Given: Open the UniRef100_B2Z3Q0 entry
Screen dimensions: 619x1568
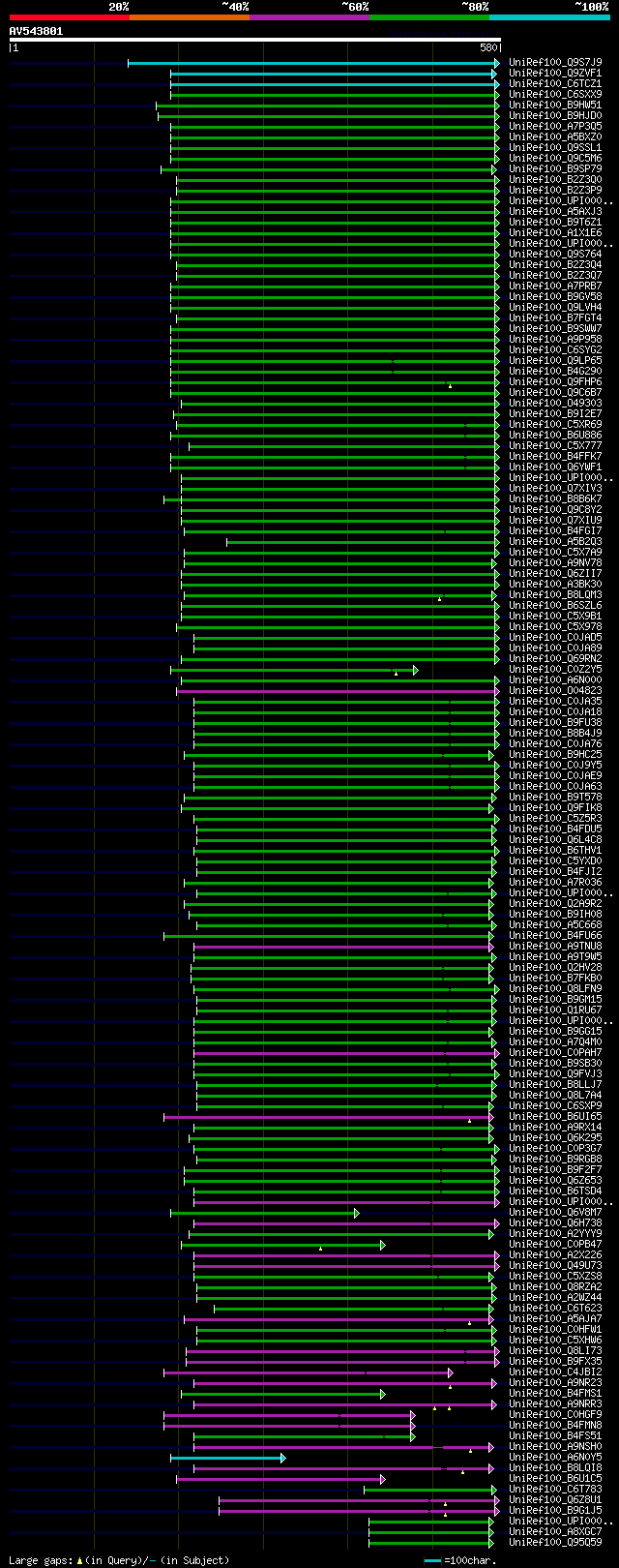Looking at the screenshot, I should (x=555, y=179).
